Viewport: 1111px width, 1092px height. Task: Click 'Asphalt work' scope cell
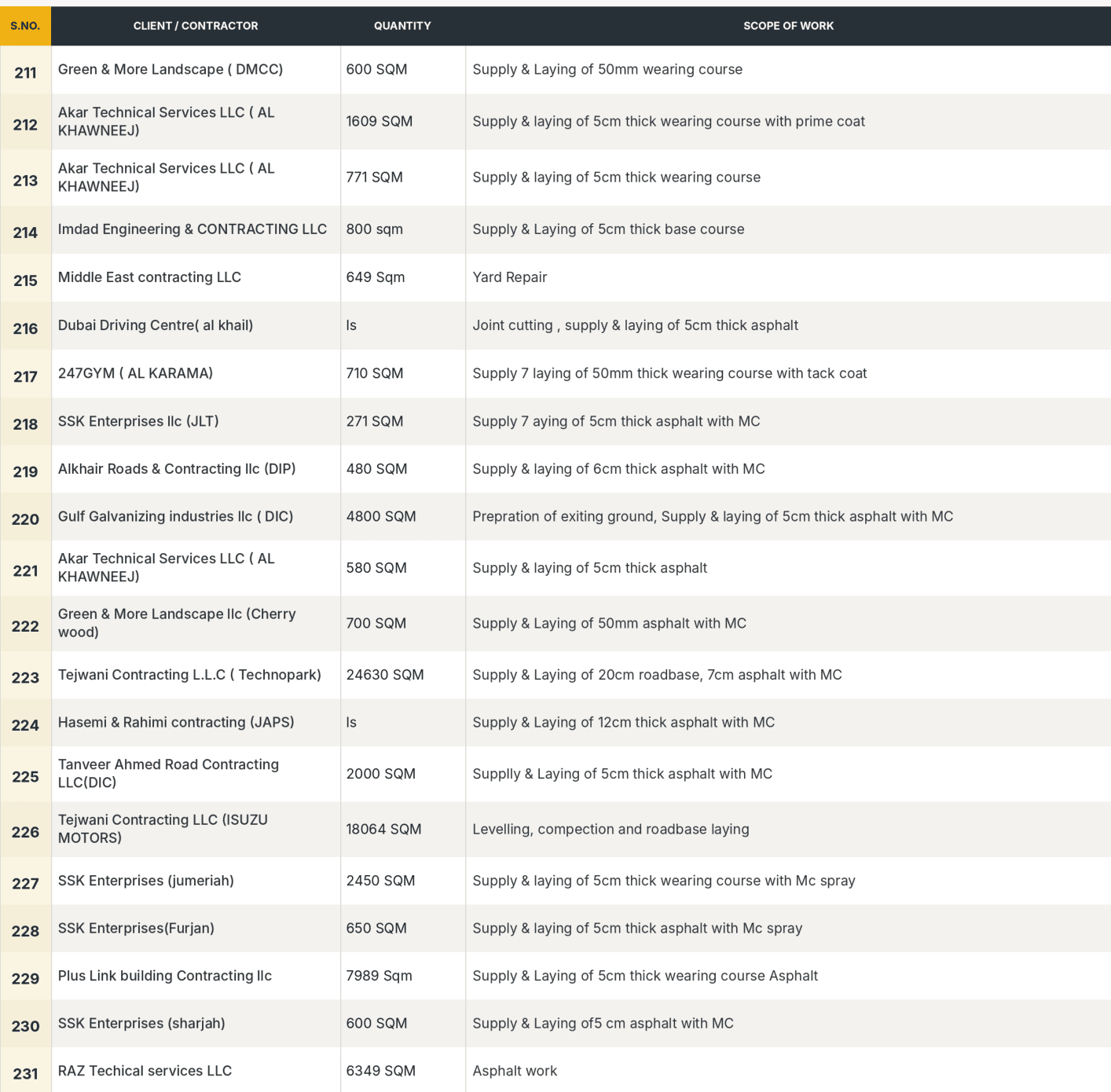point(788,1071)
